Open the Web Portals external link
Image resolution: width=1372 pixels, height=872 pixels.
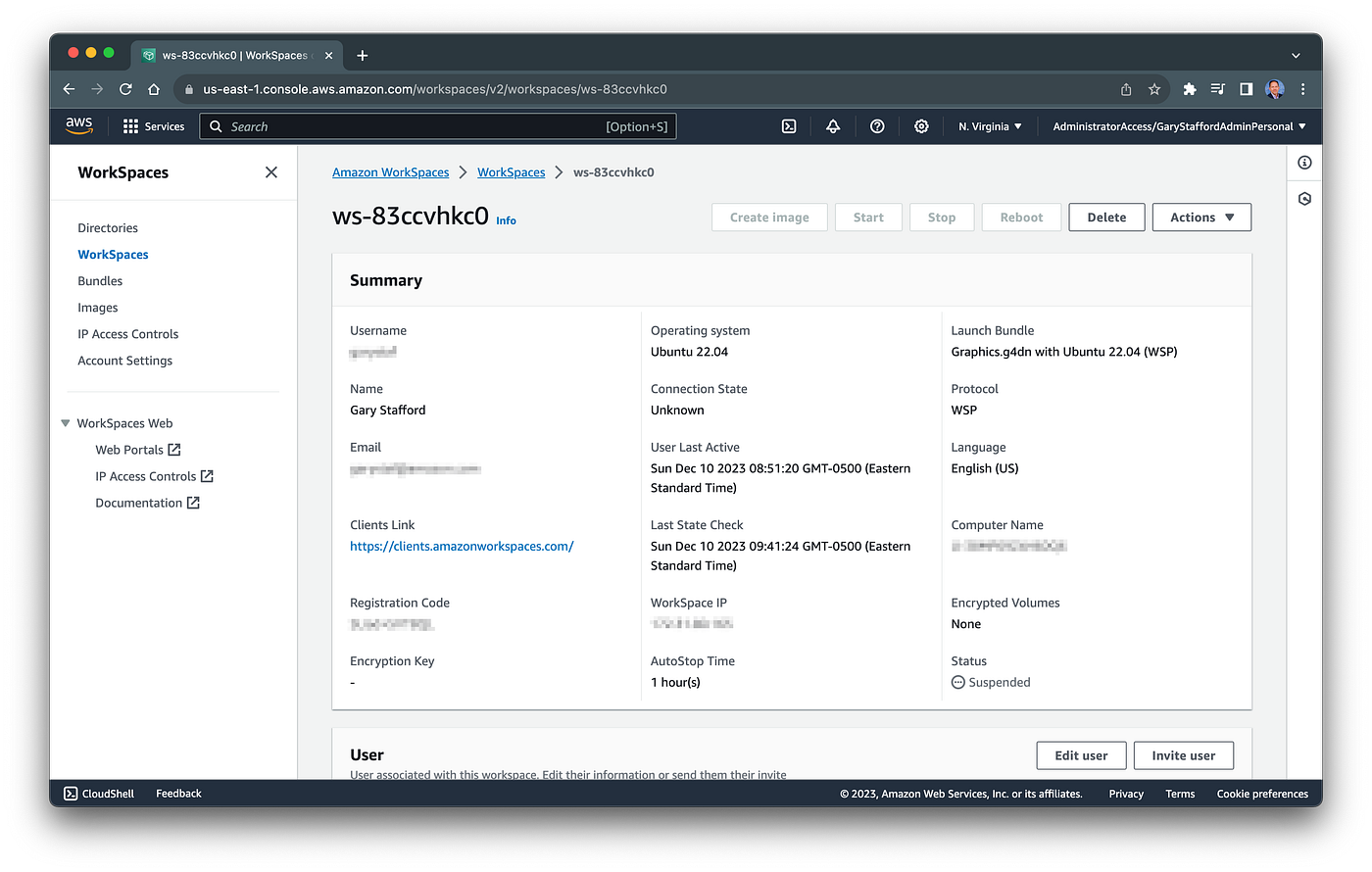coord(138,450)
